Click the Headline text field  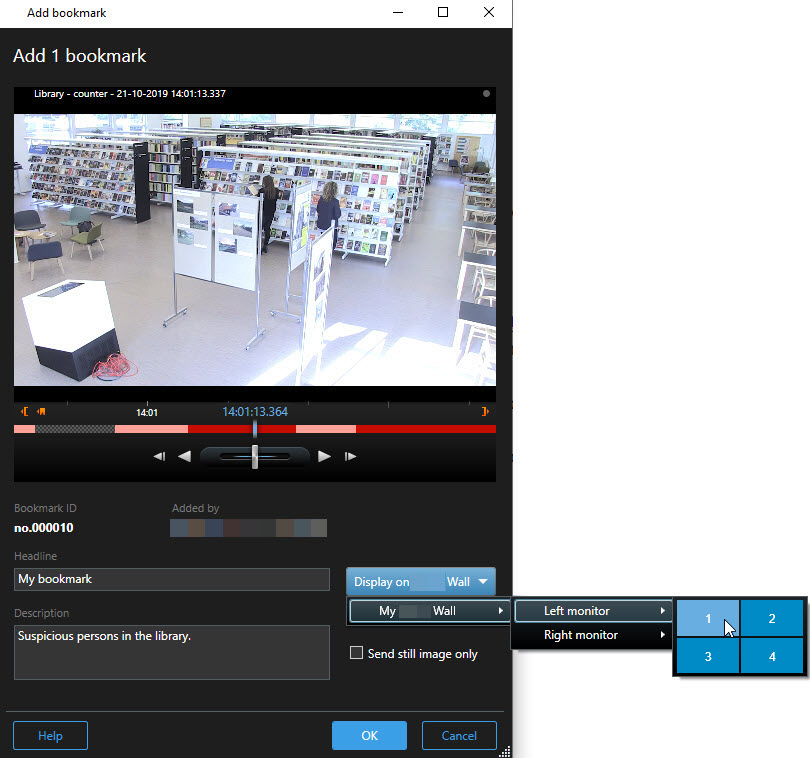(x=172, y=579)
